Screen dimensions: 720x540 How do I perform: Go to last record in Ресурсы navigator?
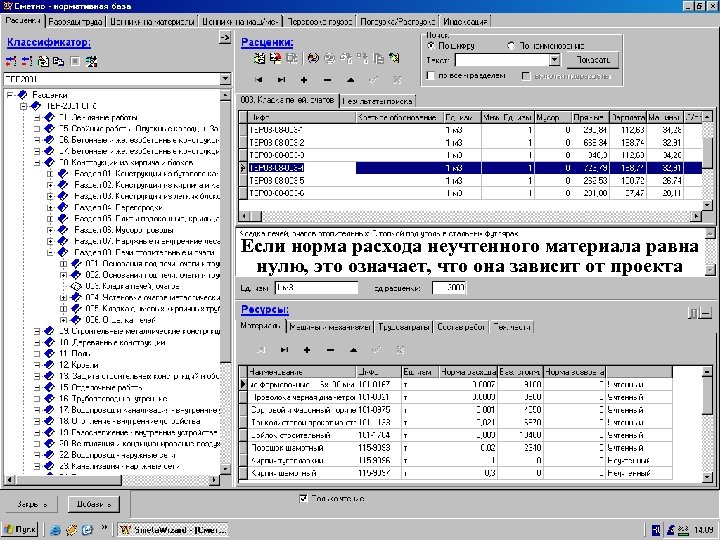(284, 350)
